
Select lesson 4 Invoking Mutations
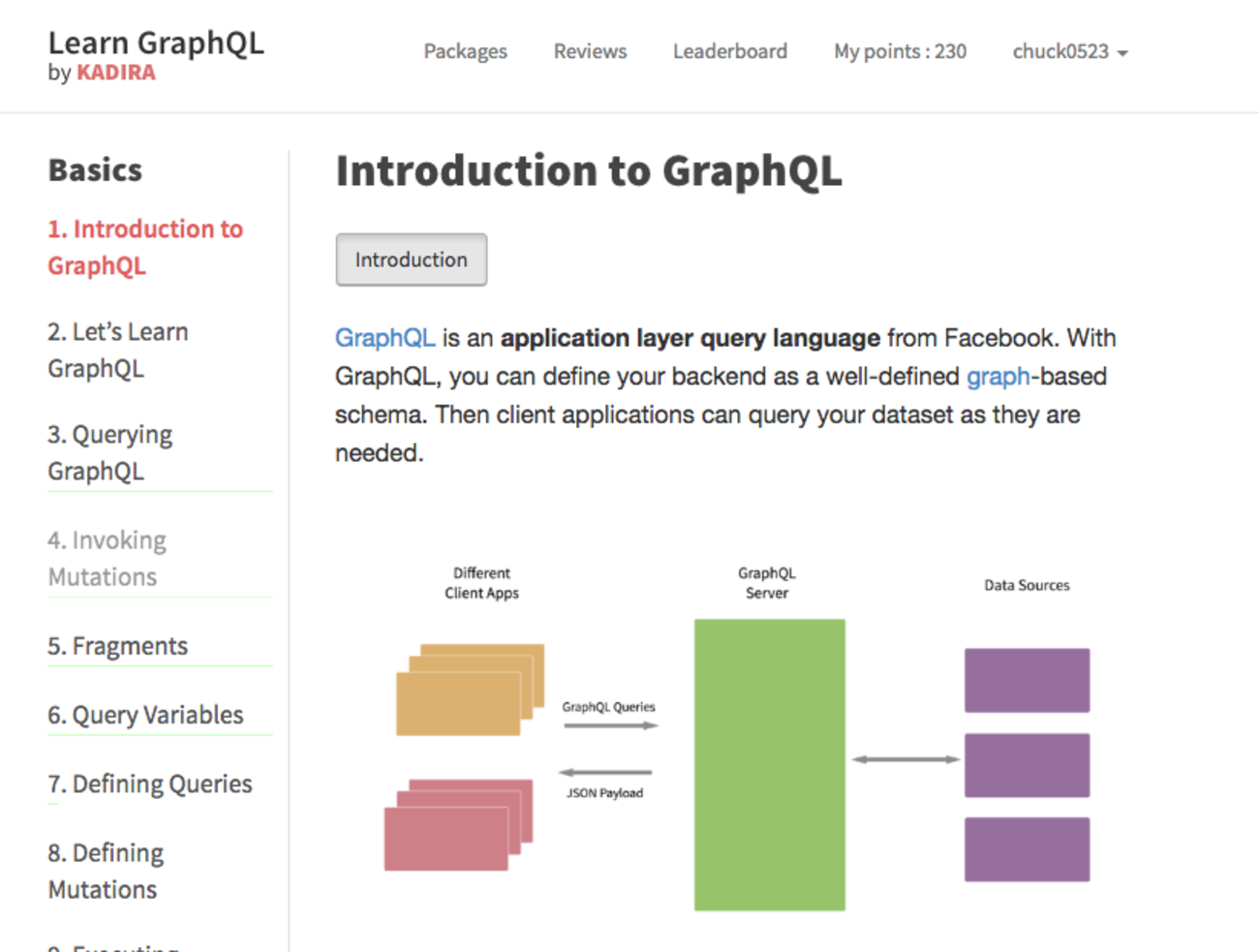point(107,558)
